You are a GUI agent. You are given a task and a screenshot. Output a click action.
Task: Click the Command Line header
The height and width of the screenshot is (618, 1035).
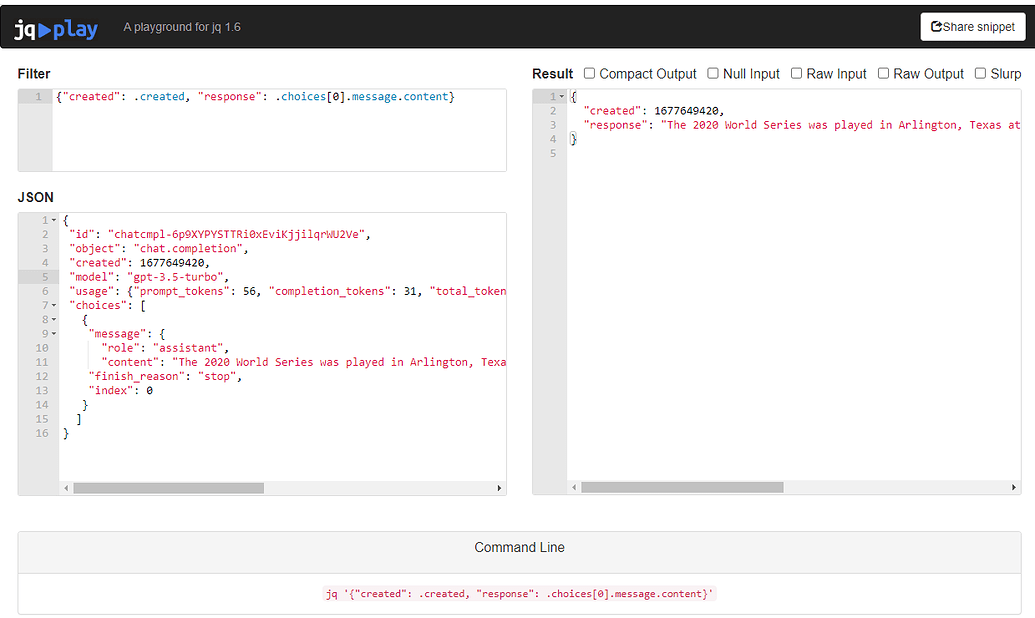519,547
